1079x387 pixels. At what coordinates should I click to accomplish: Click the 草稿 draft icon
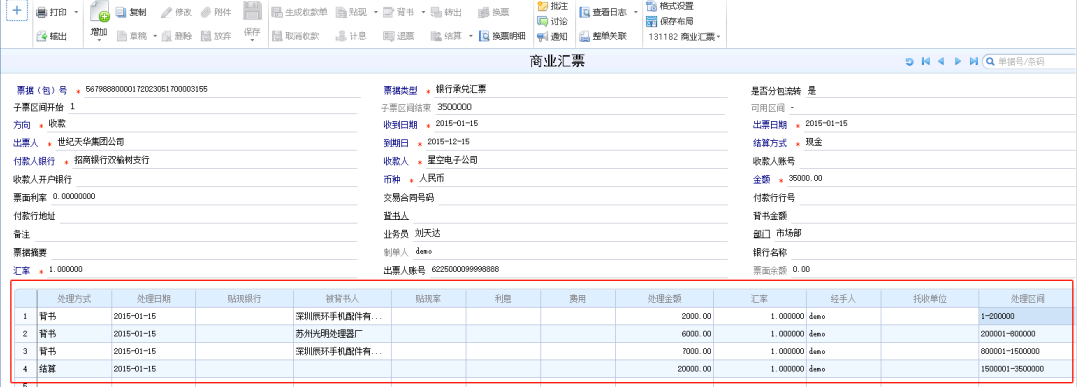coord(121,36)
